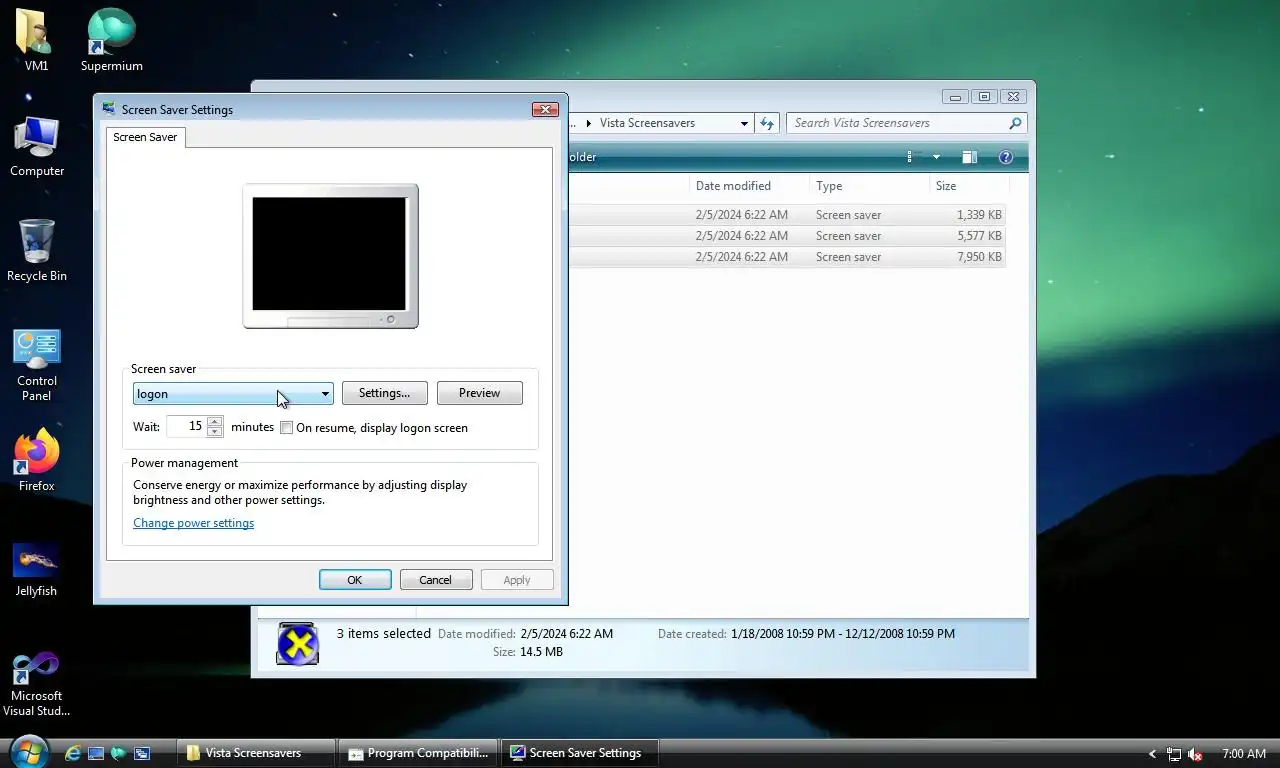Maximize the Vista Screensavers Explorer window
Image resolution: width=1280 pixels, height=768 pixels.
tap(984, 97)
